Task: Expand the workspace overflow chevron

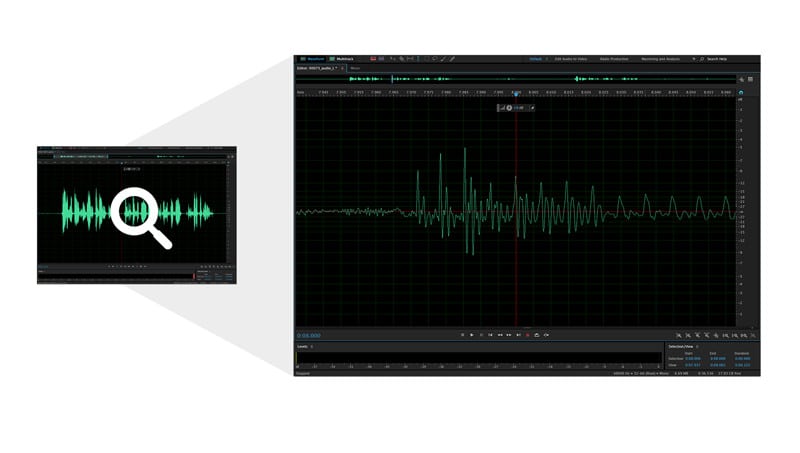Action: click(693, 59)
